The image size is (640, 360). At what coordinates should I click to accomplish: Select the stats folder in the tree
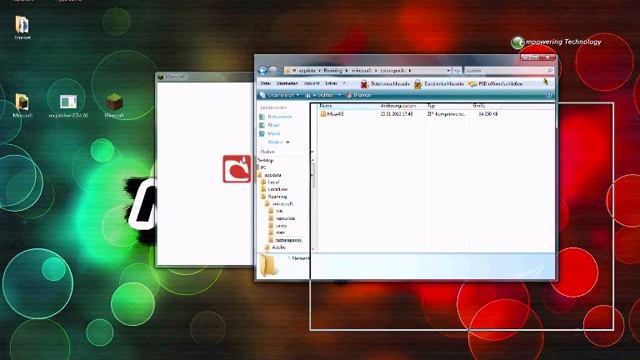(280, 233)
